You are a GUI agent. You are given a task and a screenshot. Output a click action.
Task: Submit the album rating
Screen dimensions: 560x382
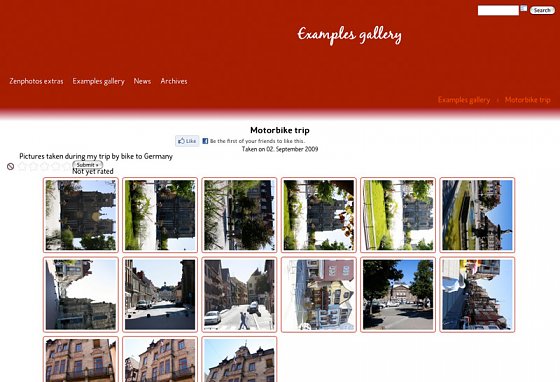click(x=88, y=165)
